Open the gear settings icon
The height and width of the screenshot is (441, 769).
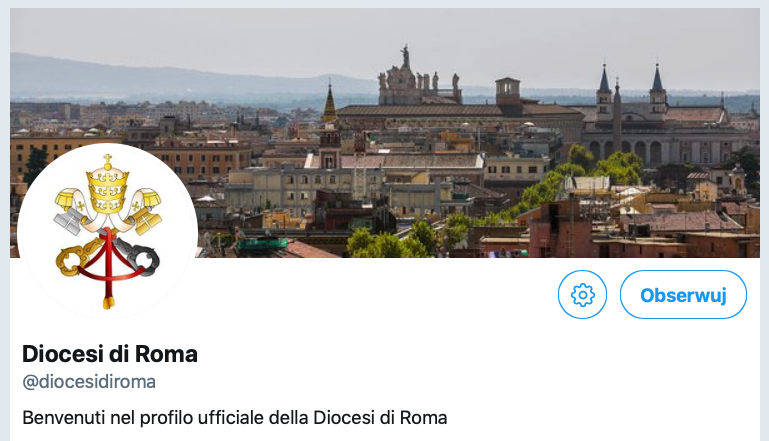tap(583, 295)
